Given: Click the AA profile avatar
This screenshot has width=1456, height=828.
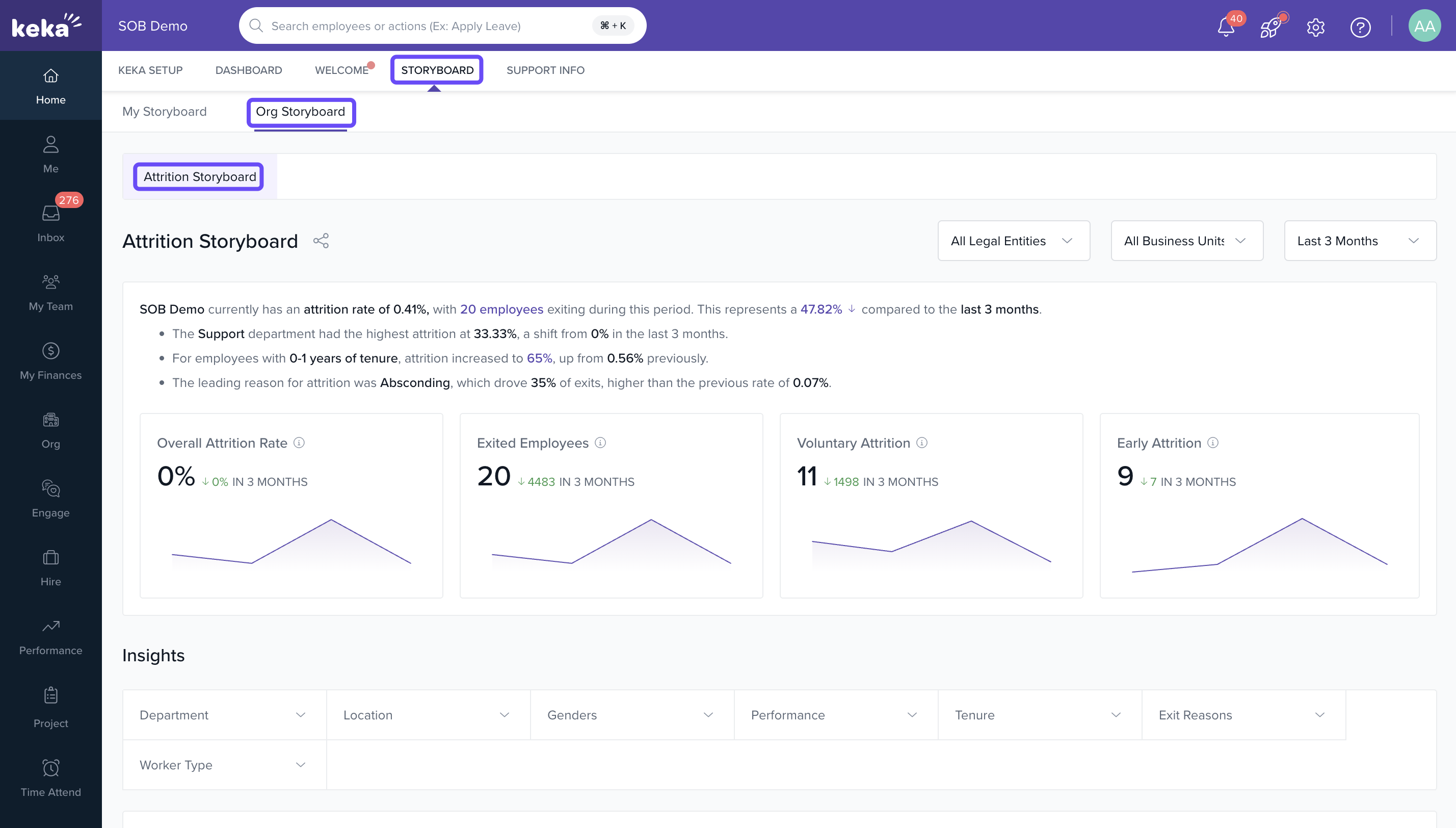Looking at the screenshot, I should click(1424, 26).
